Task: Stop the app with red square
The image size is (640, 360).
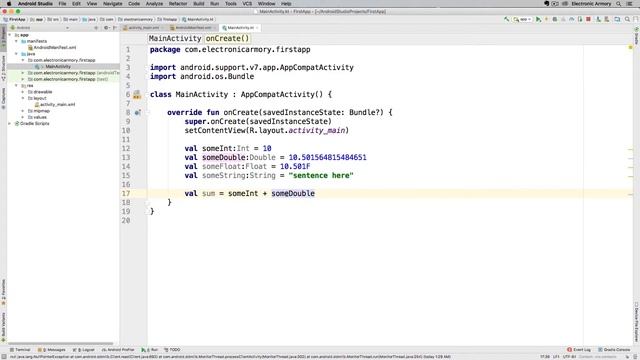Action: tap(588, 19)
